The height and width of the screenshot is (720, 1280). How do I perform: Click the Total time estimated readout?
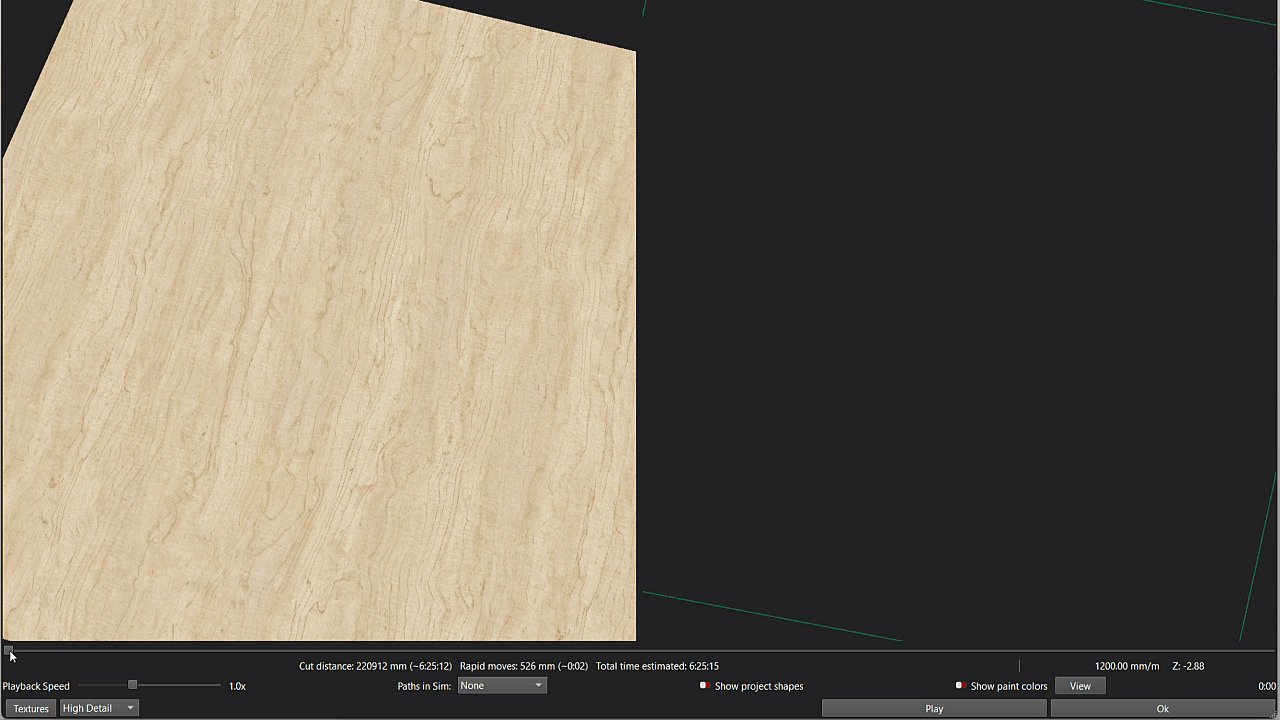tap(657, 666)
